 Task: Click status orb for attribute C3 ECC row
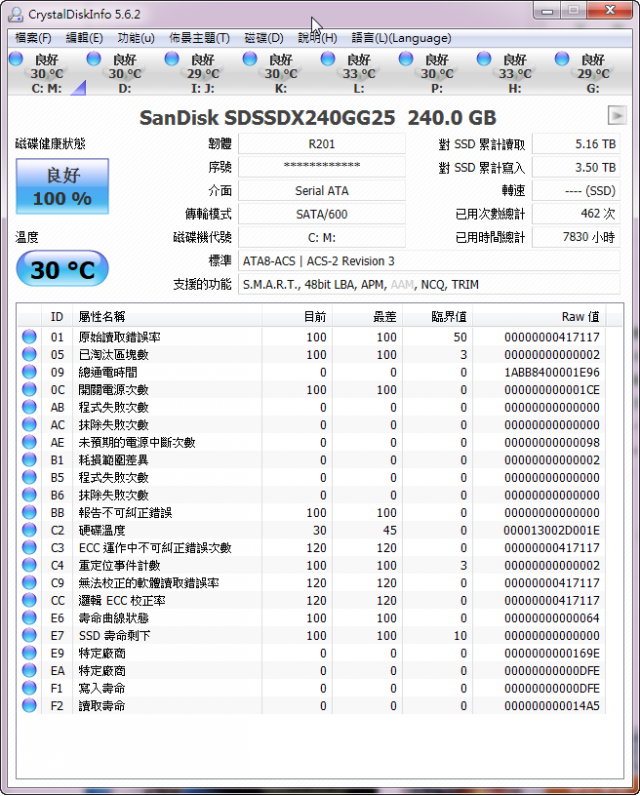(29, 548)
